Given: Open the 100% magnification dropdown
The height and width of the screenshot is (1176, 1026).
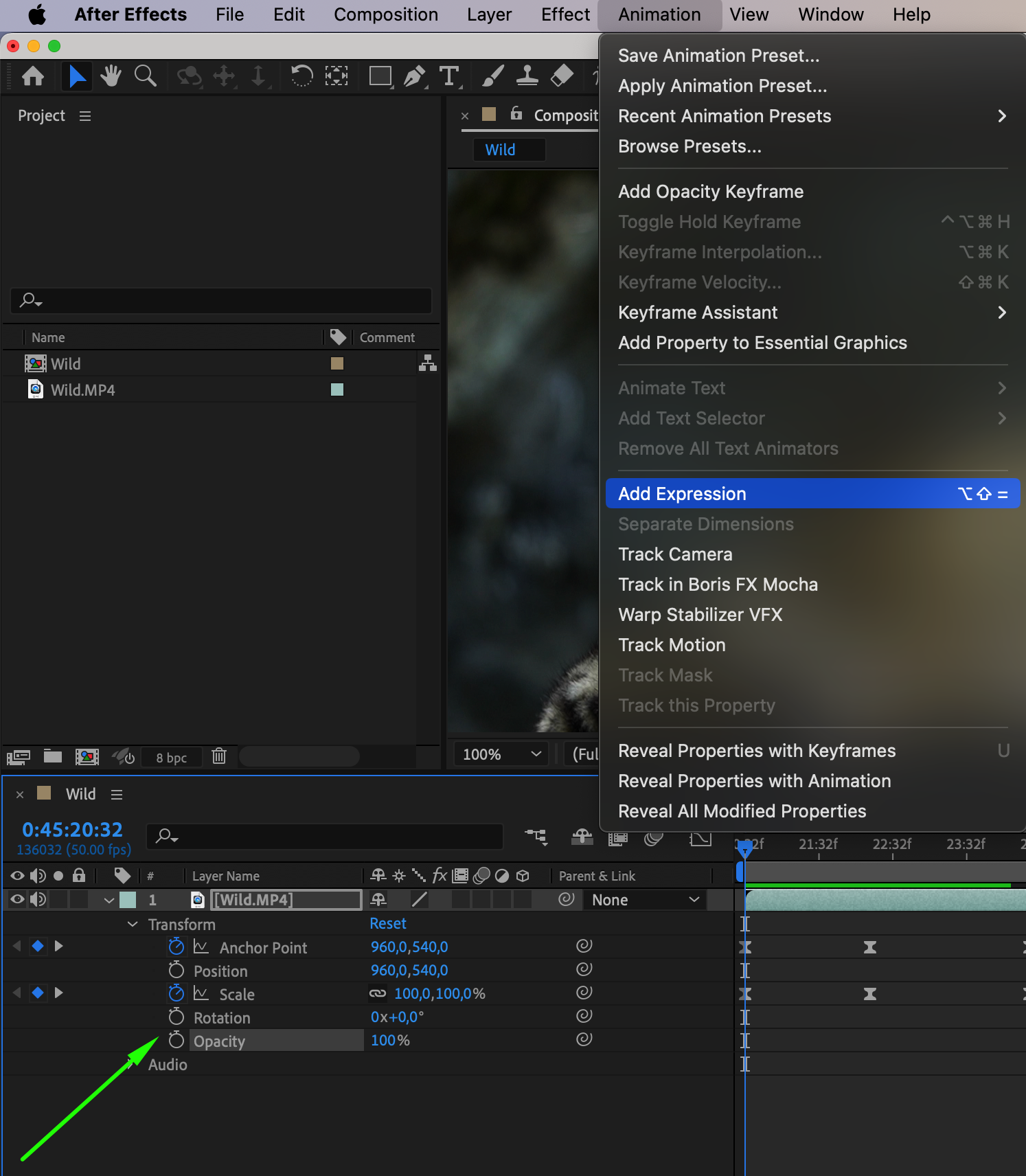Looking at the screenshot, I should [501, 754].
